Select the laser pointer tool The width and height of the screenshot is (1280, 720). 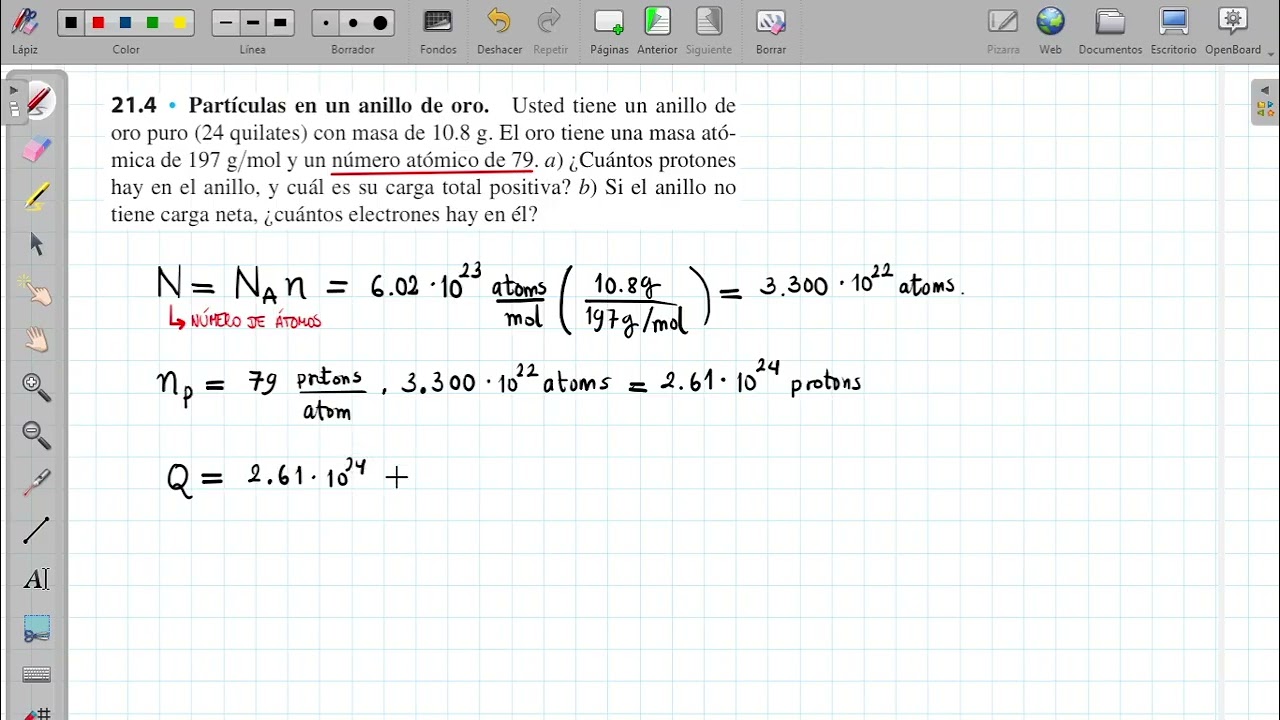point(37,483)
